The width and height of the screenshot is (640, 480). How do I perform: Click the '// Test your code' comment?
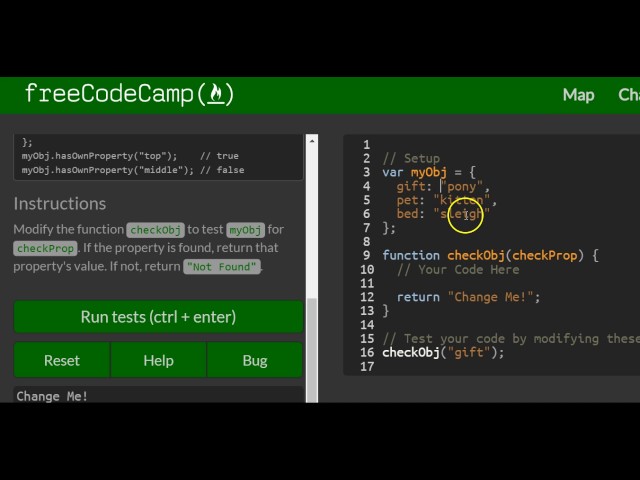click(x=511, y=339)
